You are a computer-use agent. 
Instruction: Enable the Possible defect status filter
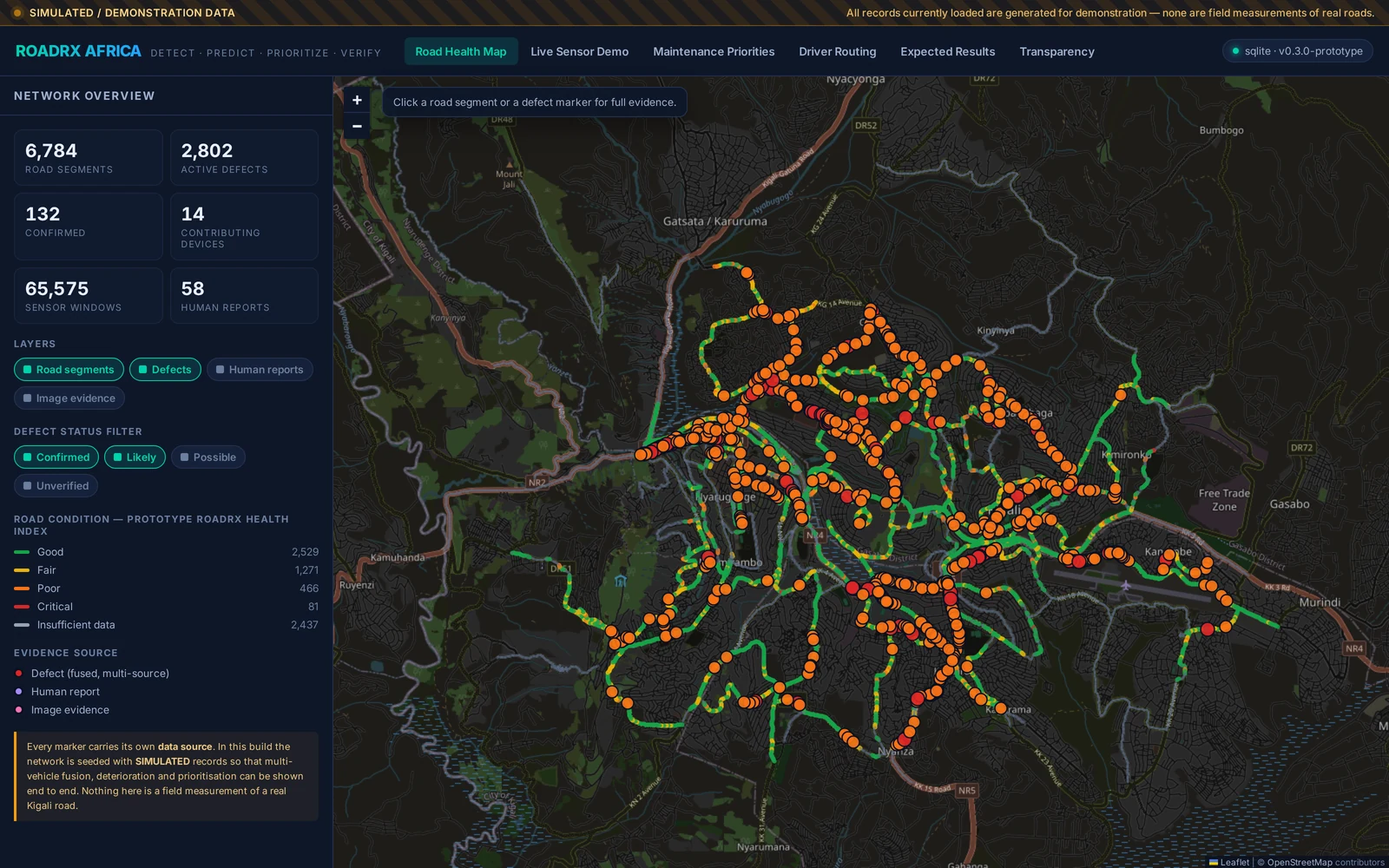tap(208, 457)
